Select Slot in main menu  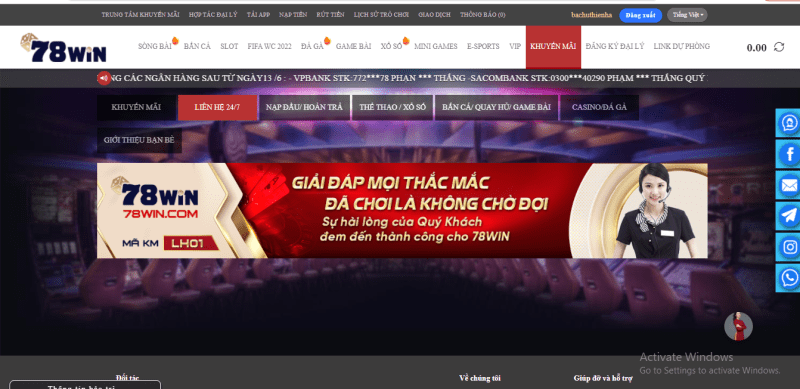tap(229, 46)
